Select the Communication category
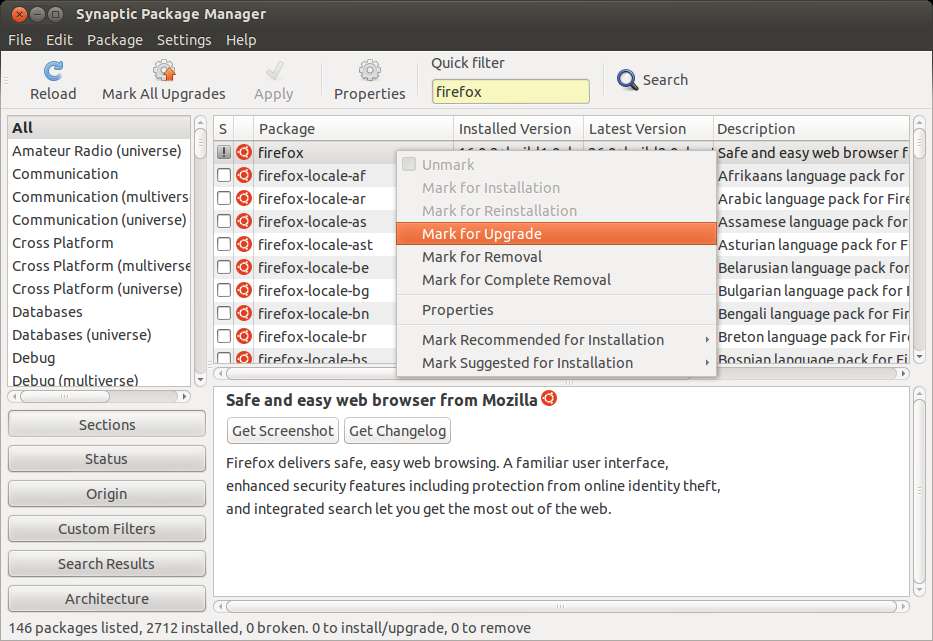Screen dimensions: 933x641 click(99, 174)
